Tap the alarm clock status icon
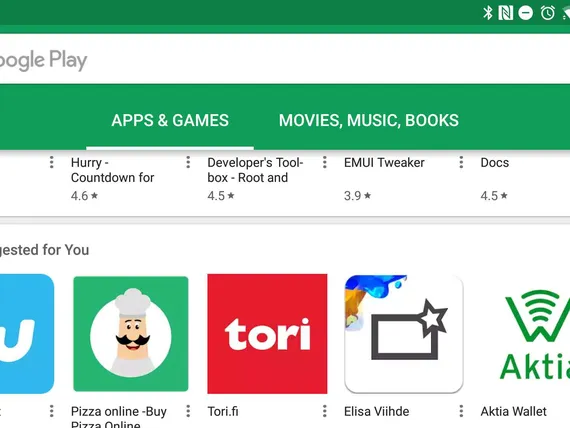The height and width of the screenshot is (428, 570). click(547, 13)
